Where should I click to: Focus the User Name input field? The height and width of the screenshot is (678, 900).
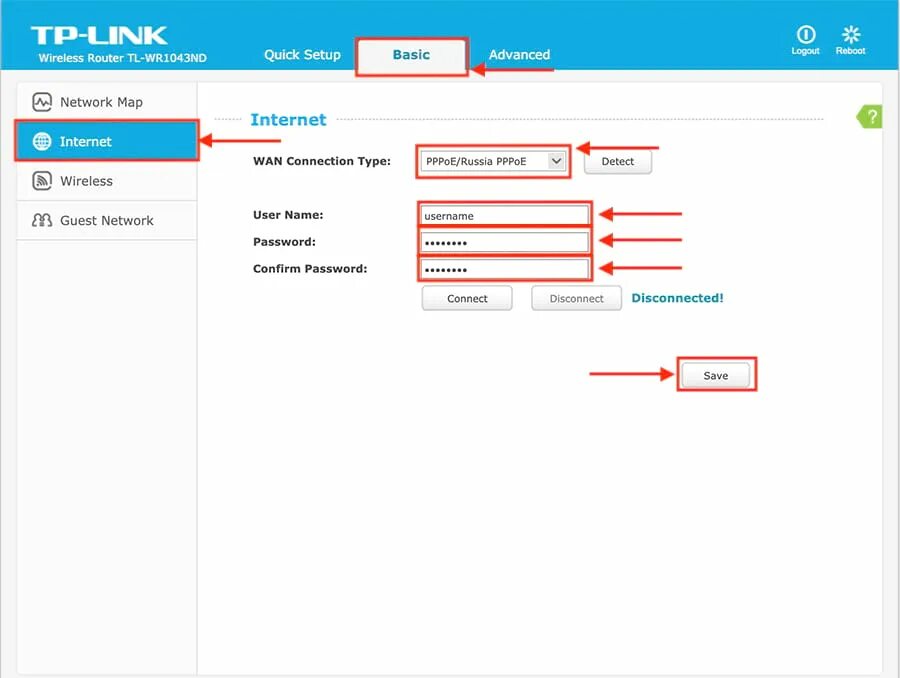(x=505, y=216)
